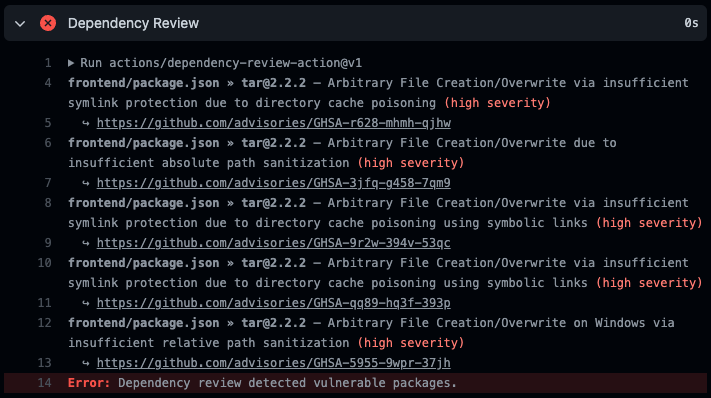Click the 0s duration label

pyautogui.click(x=691, y=23)
